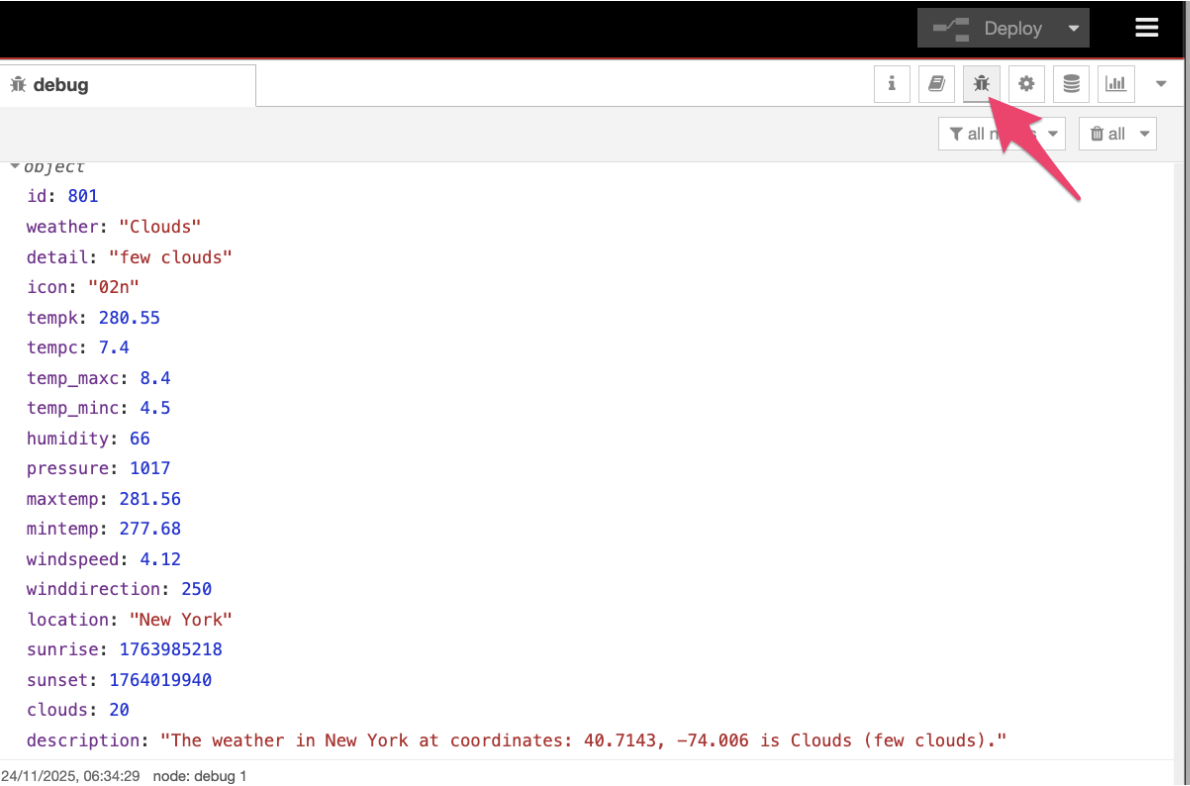This screenshot has height=786, width=1190.
Task: Click the "description" property key
Action: click(83, 740)
